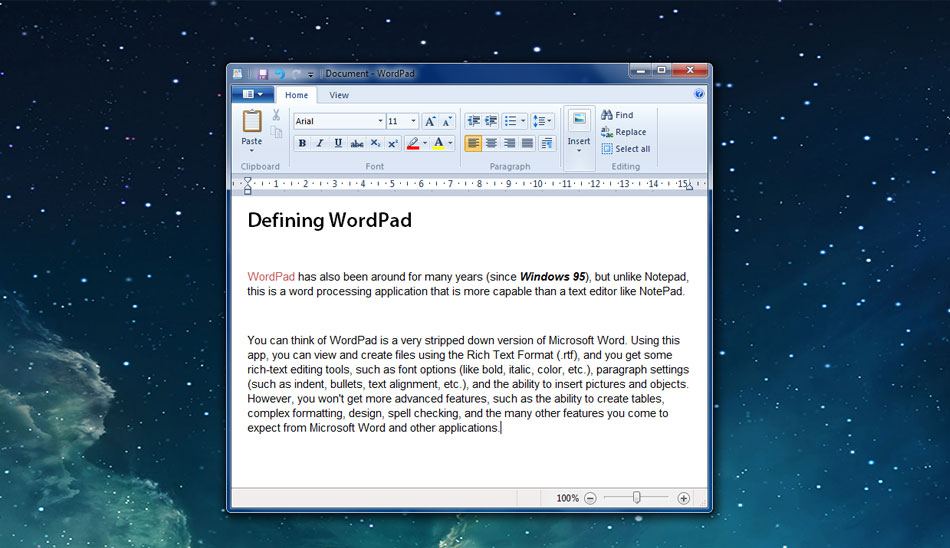Expand the Paste options arrow

pos(251,150)
